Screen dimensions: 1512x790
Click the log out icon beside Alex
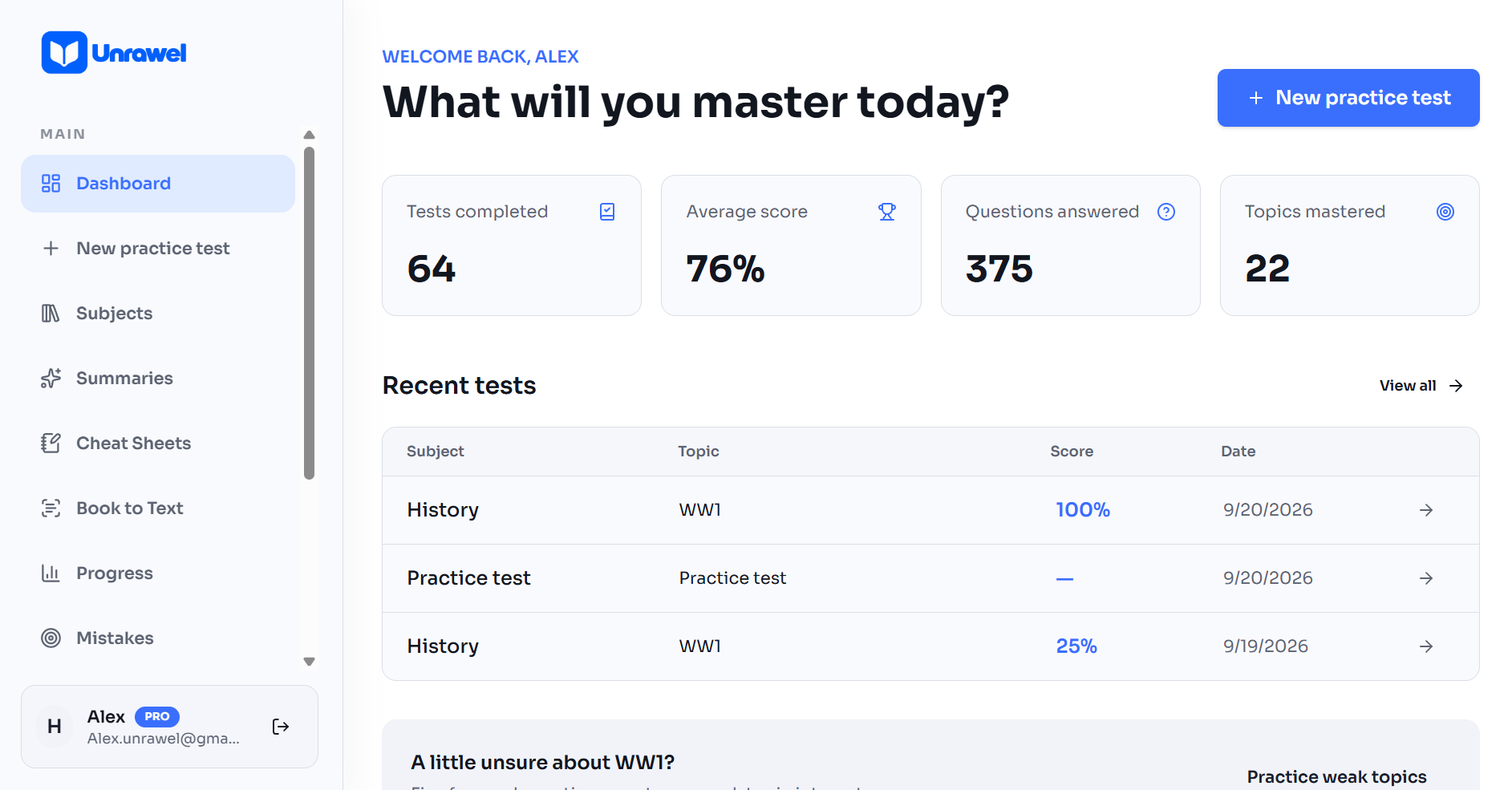coord(281,727)
